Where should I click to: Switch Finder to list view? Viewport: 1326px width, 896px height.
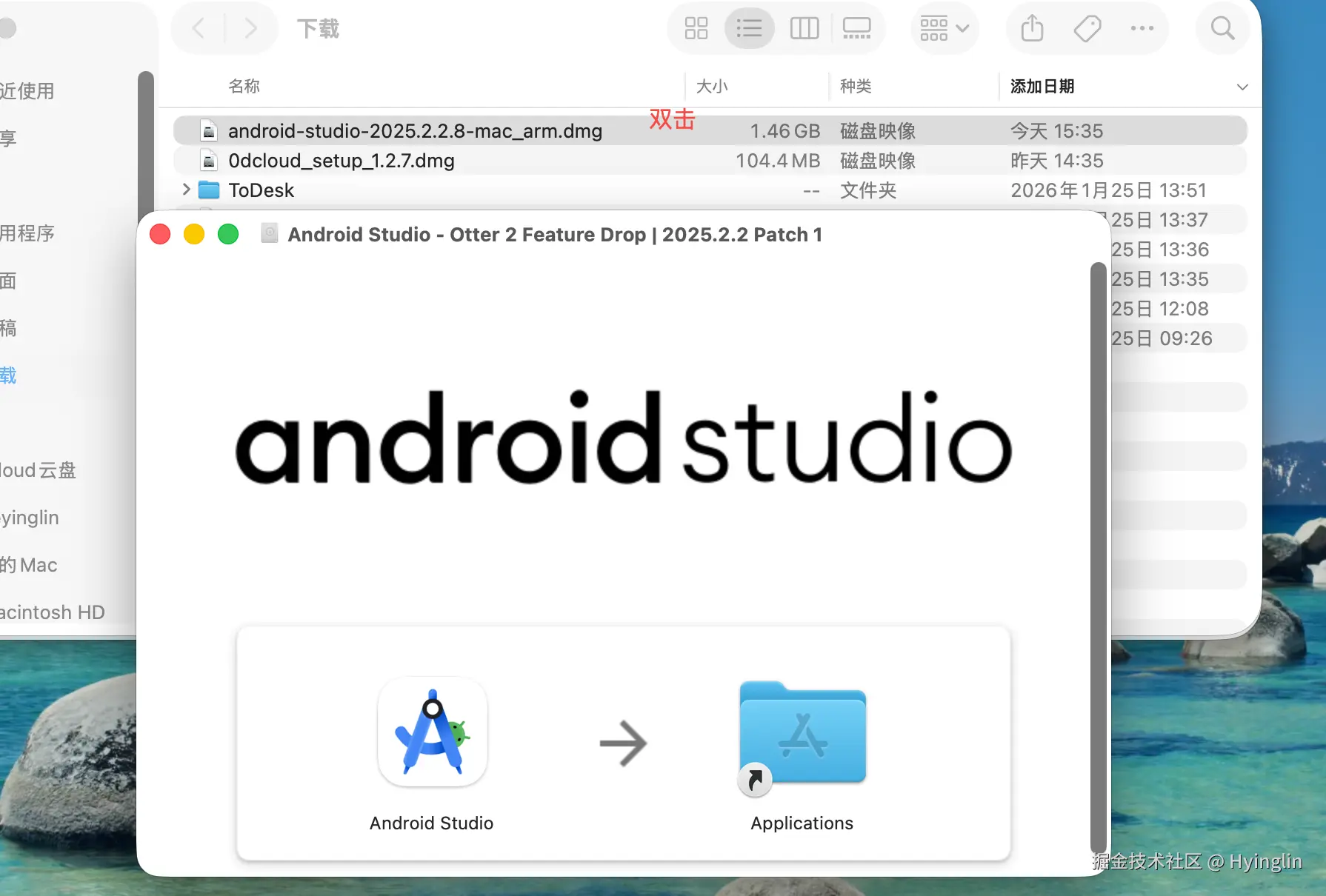click(x=749, y=29)
